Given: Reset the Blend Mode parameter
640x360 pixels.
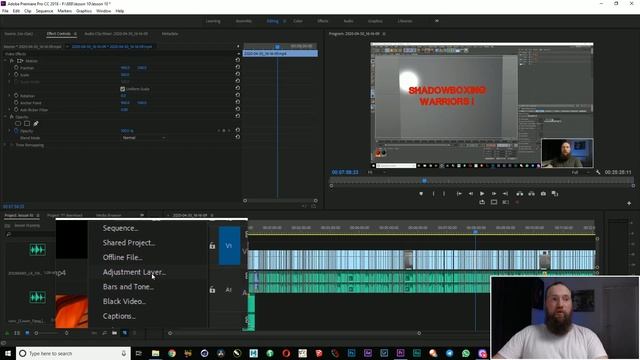Looking at the screenshot, I should tap(238, 138).
